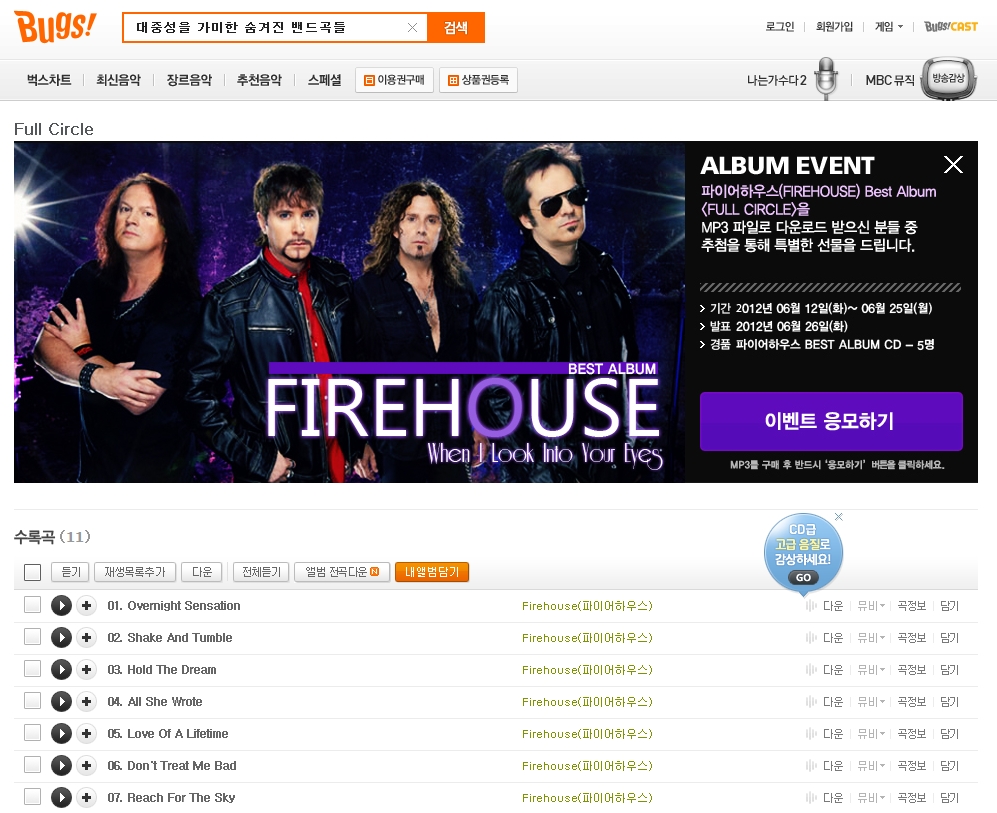The width and height of the screenshot is (997, 813).
Task: Check the box for Hold The Dream
Action: [32, 669]
